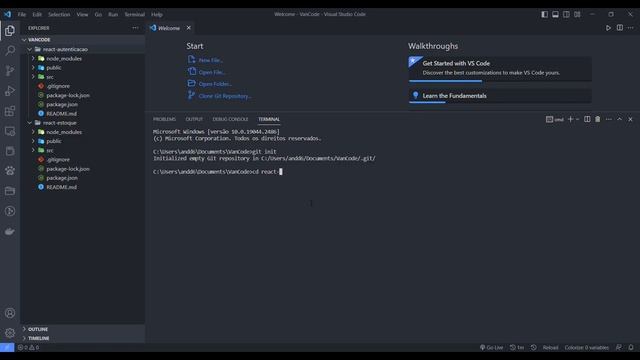Open README.md under react-estoque

[83, 187]
